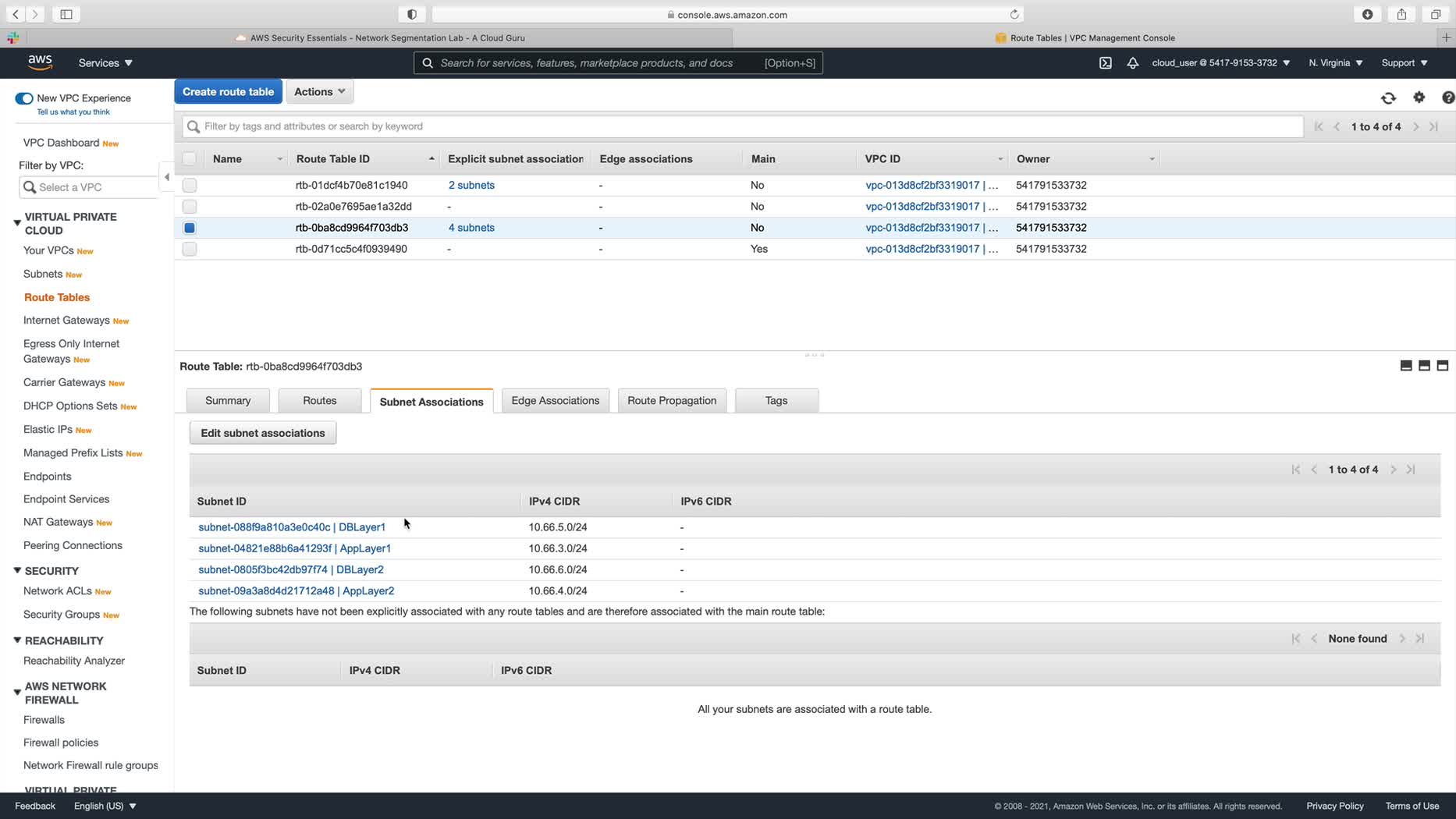The image size is (1456, 819).
Task: Click the privacy shield icon
Action: [412, 14]
